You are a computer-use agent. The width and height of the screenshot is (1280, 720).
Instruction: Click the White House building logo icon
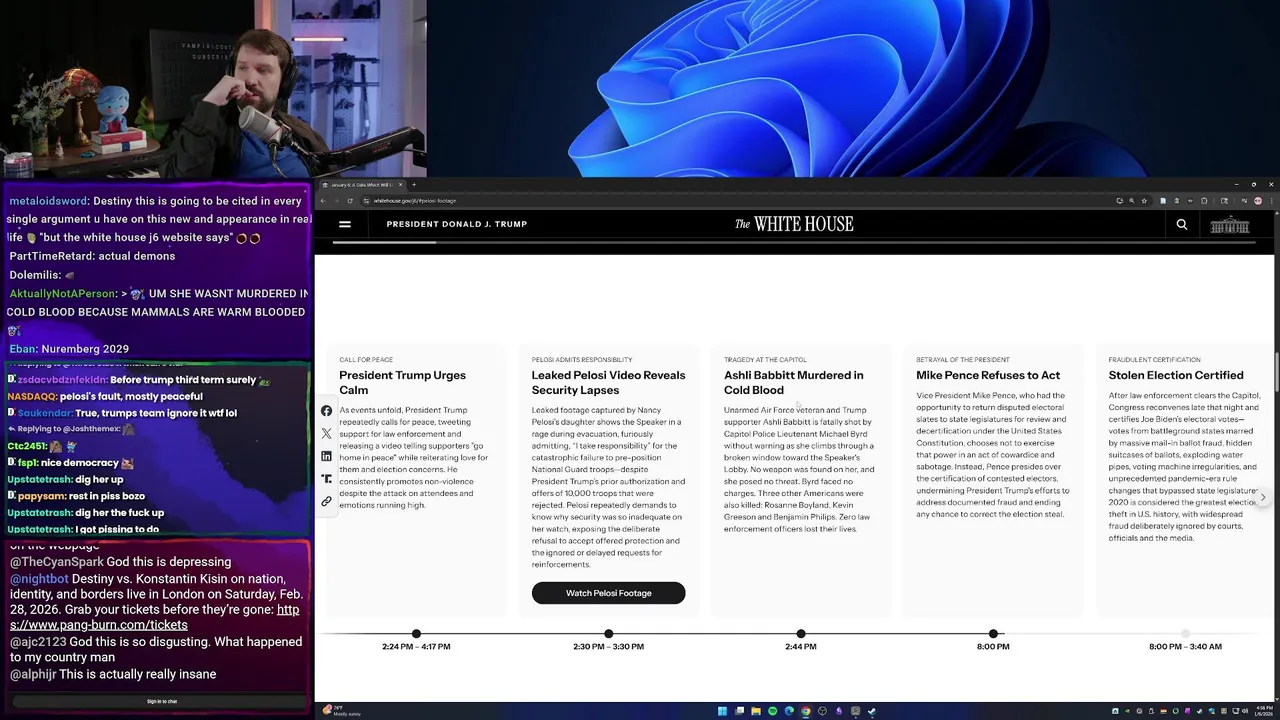coord(1230,225)
